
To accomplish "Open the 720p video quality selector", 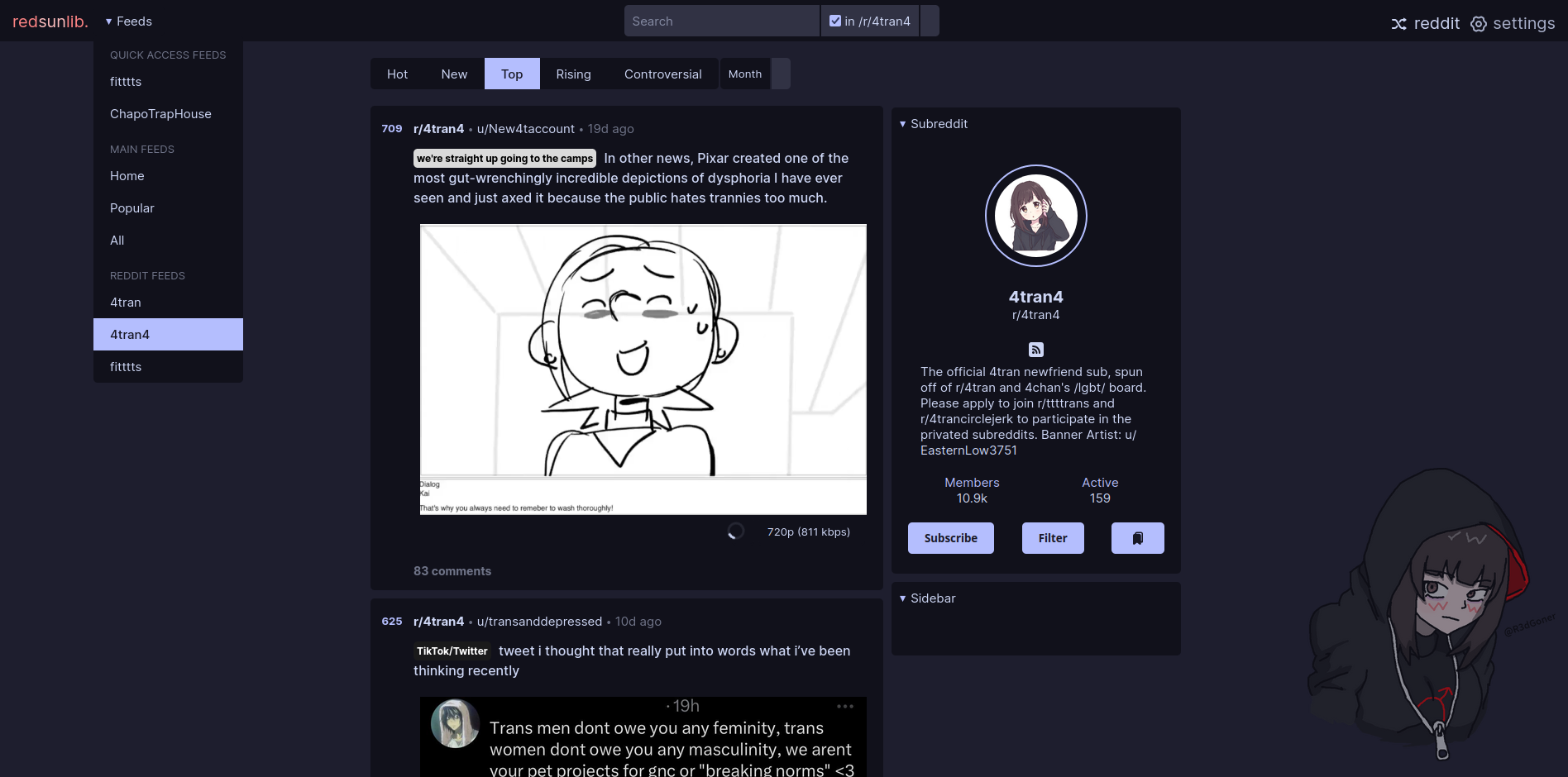I will pyautogui.click(x=808, y=532).
